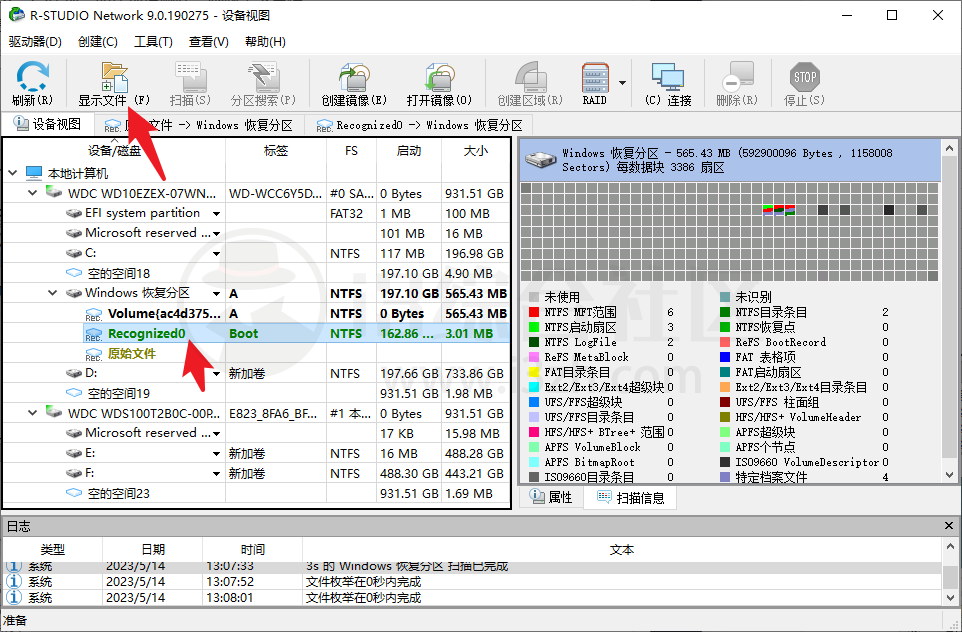962x632 pixels.
Task: Click the 733.86 GB size cell
Action: click(x=474, y=374)
